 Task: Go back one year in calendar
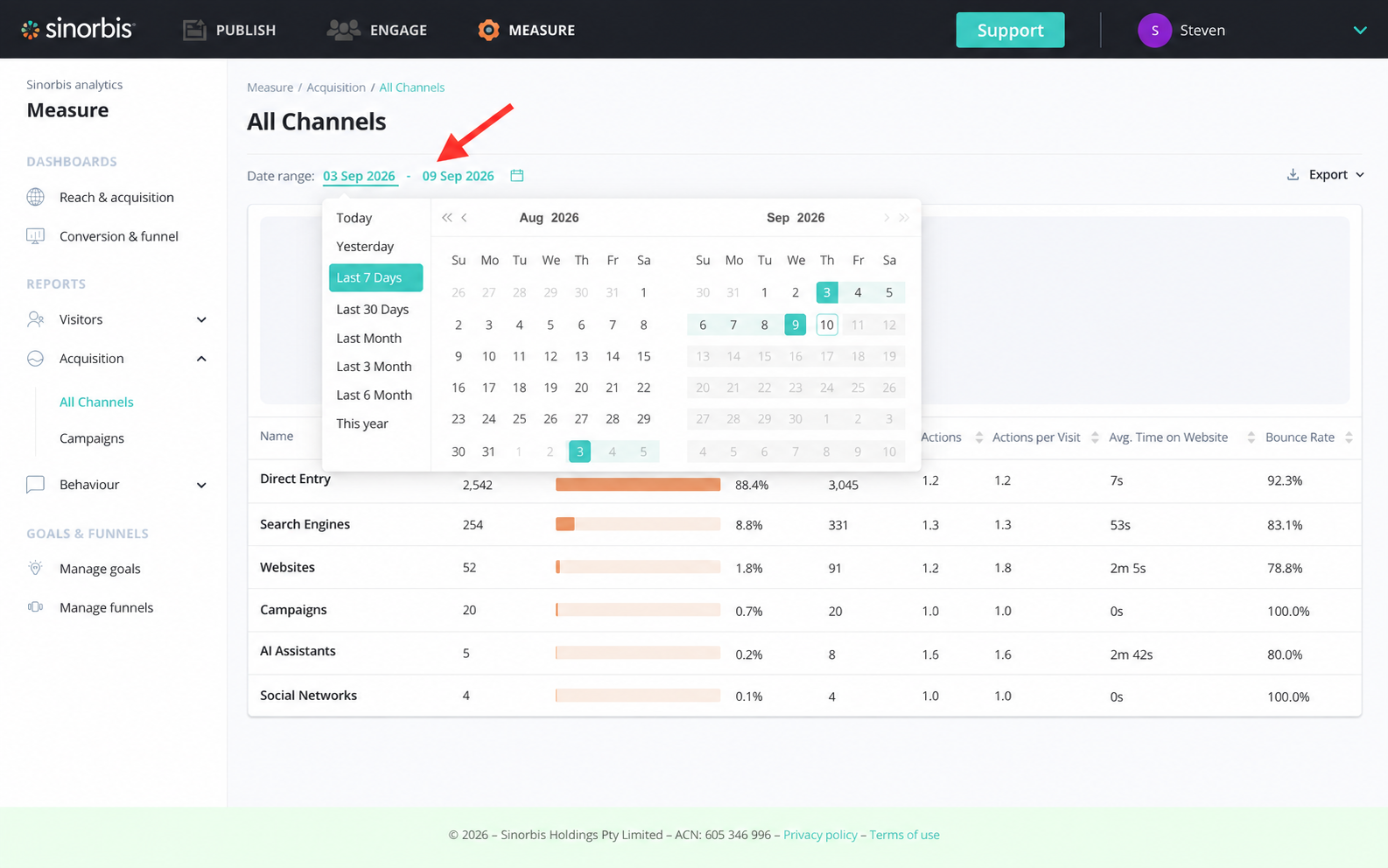(447, 218)
